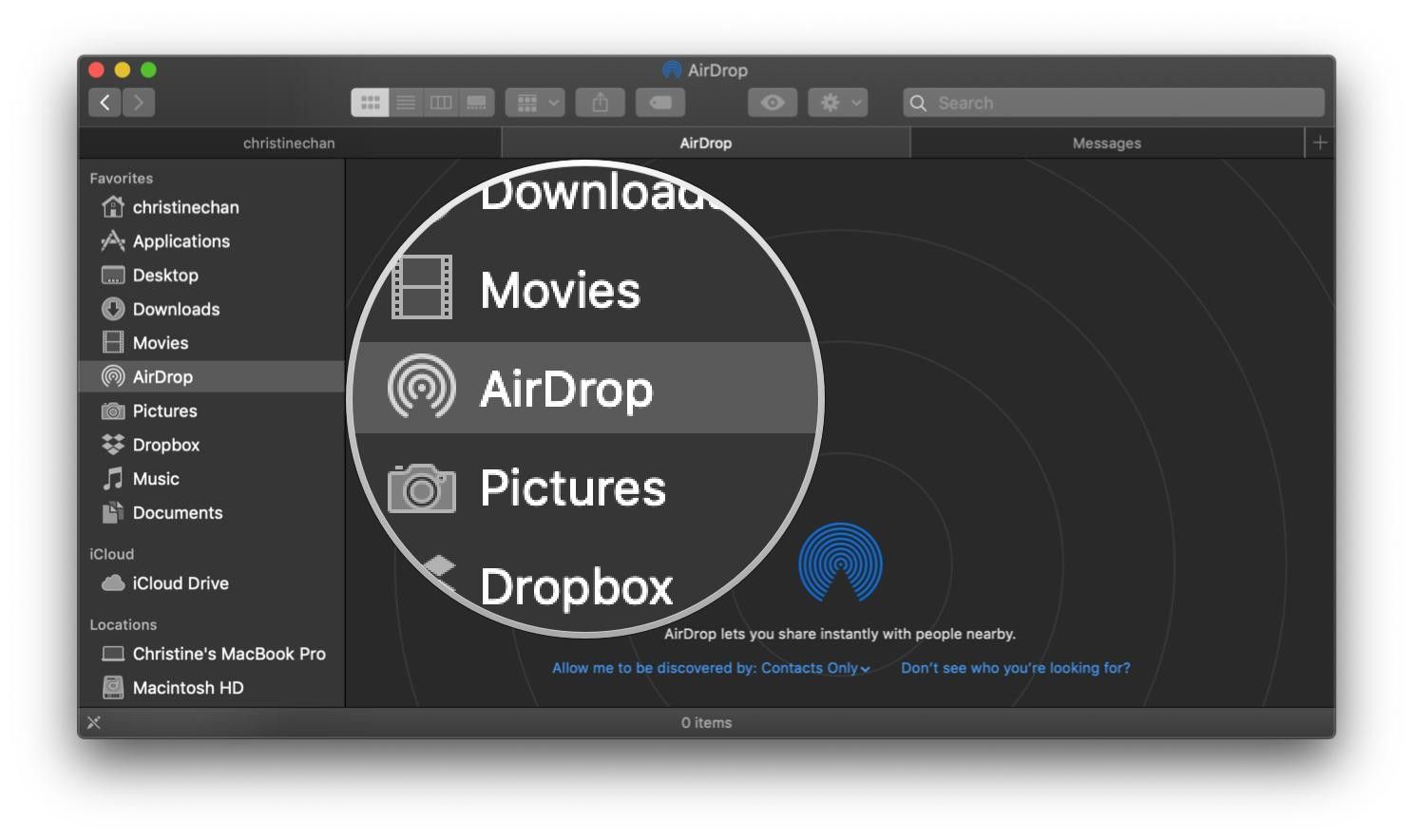This screenshot has width=1414, height=840.
Task: Open 'Allow me to be discovered by' dropdown
Action: 710,668
